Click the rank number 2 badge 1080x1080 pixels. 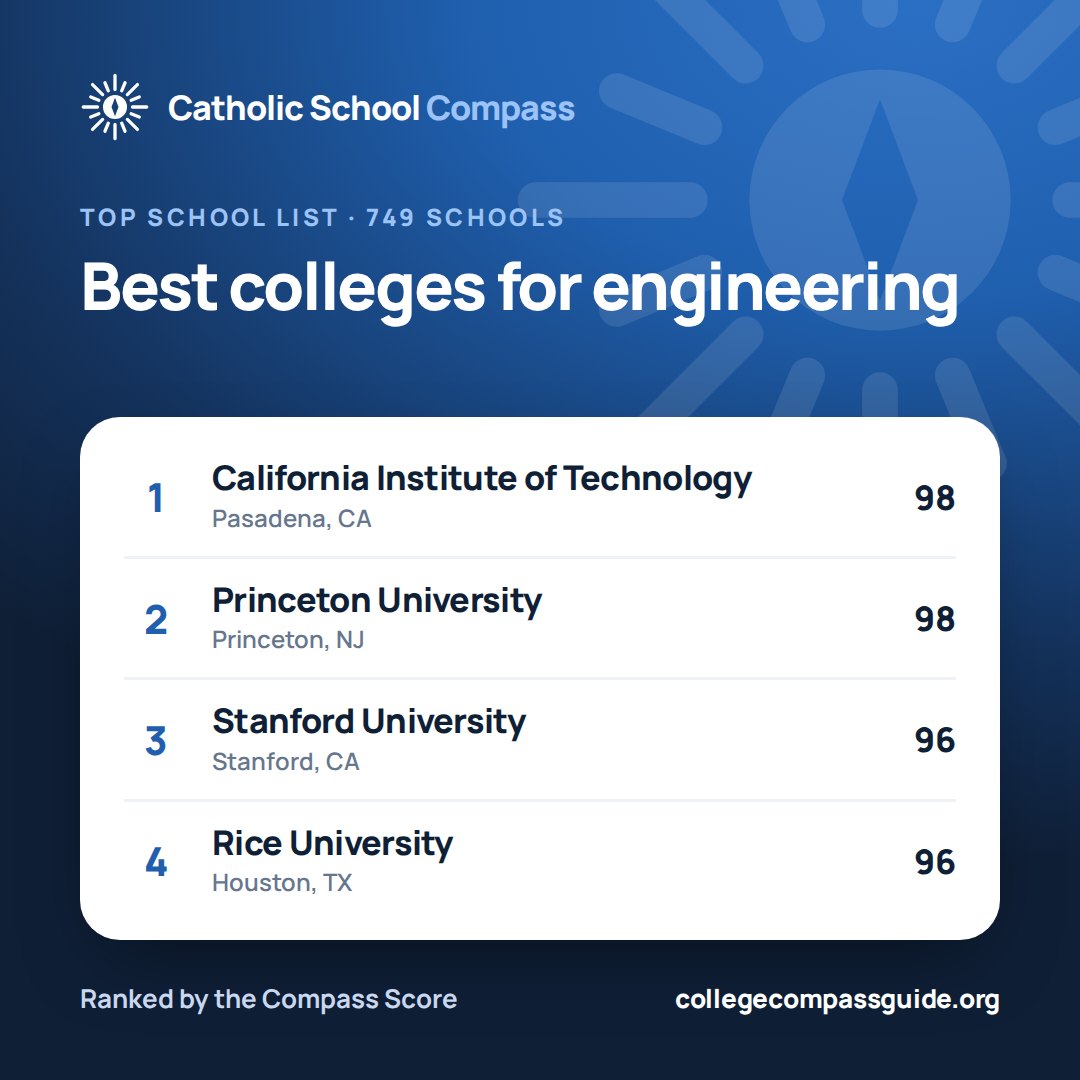click(156, 619)
